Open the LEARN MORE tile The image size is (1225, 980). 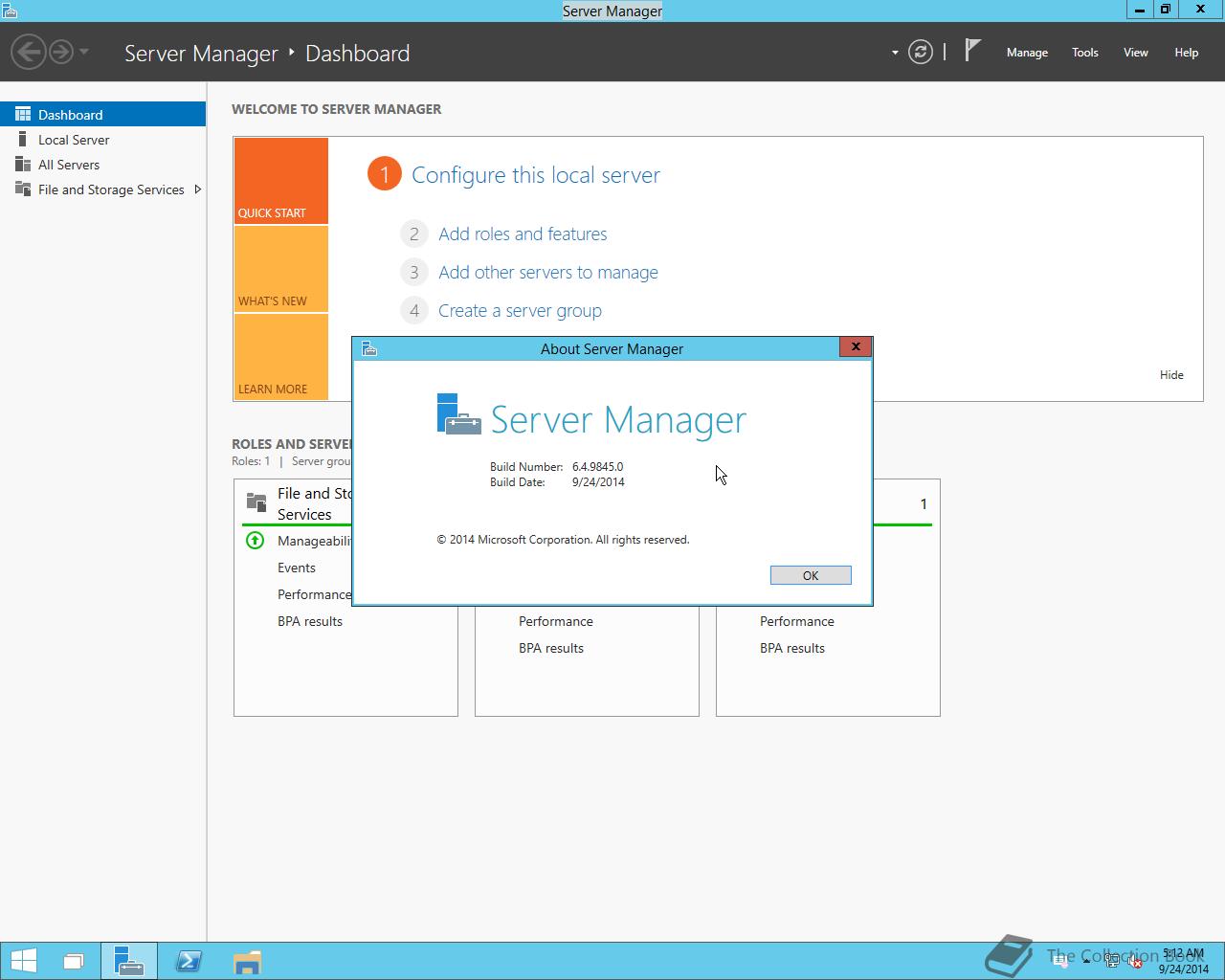tap(281, 357)
